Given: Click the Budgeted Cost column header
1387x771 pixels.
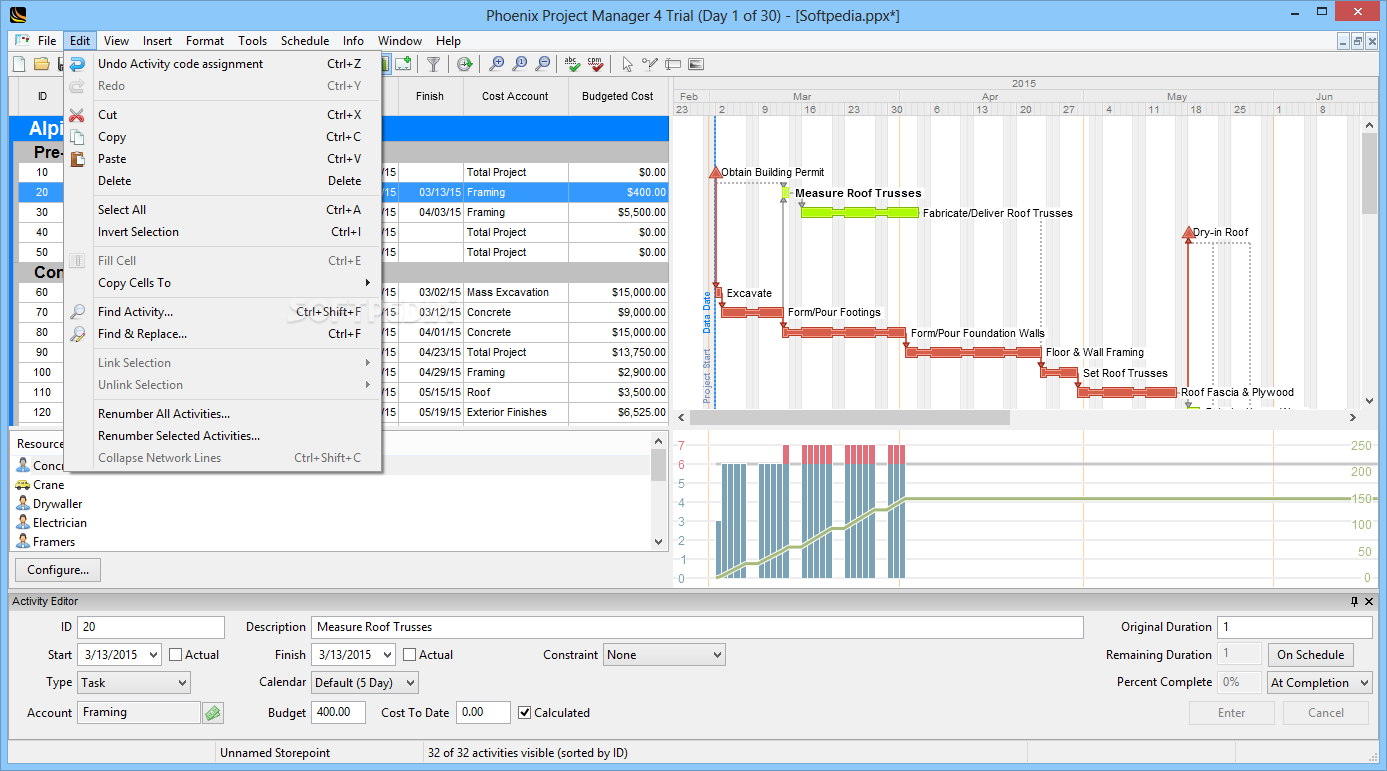Looking at the screenshot, I should click(x=618, y=97).
